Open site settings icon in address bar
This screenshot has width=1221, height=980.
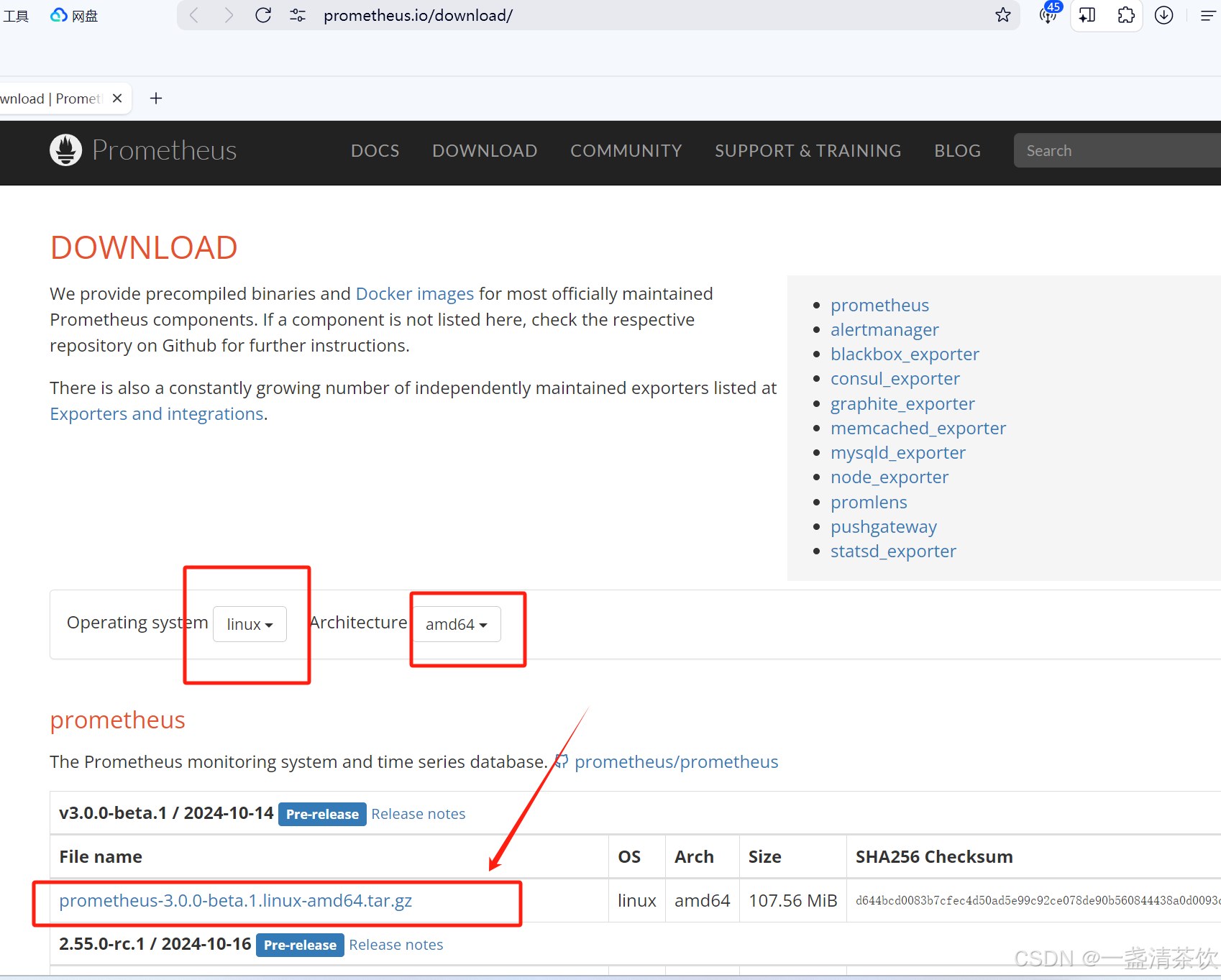(x=298, y=15)
